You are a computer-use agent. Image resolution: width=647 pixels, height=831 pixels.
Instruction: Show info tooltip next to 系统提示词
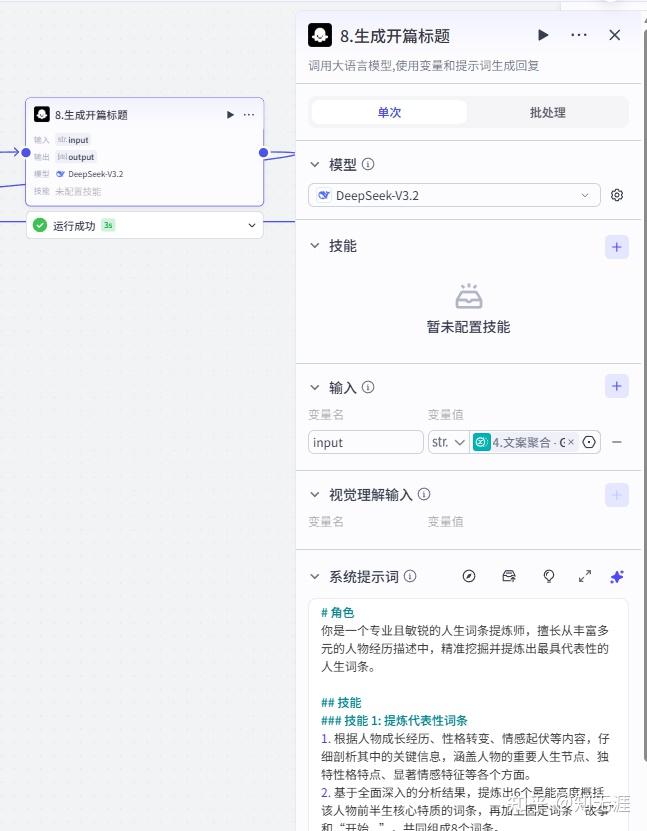(x=410, y=576)
